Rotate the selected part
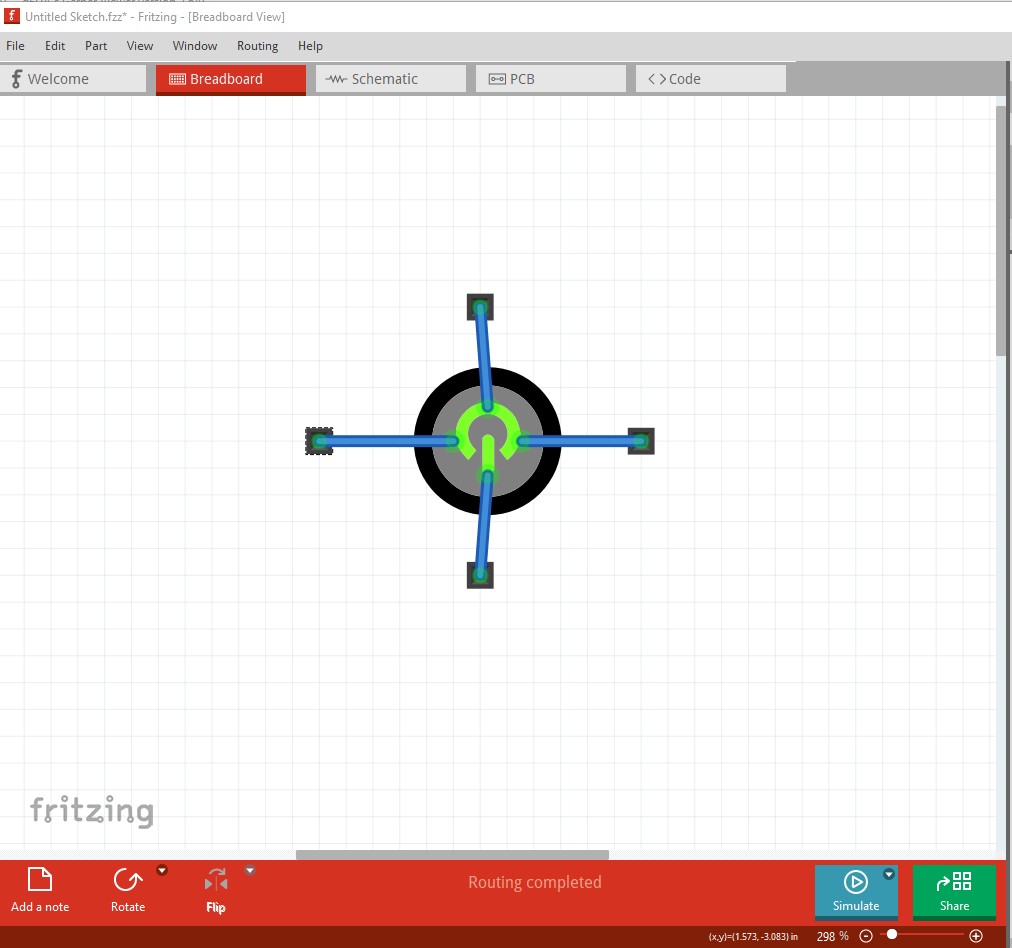Screen dimensions: 1012x948 pos(128,889)
